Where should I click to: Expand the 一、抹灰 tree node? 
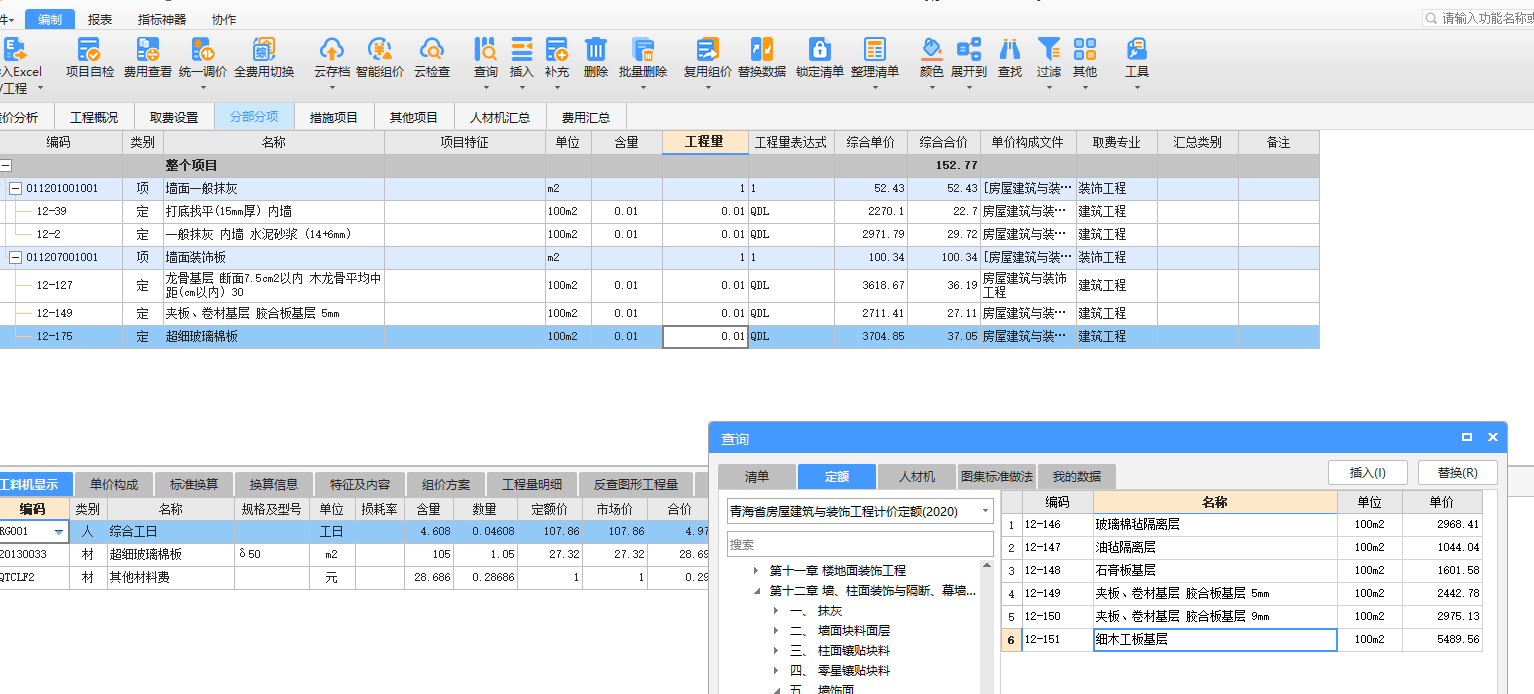coord(776,610)
